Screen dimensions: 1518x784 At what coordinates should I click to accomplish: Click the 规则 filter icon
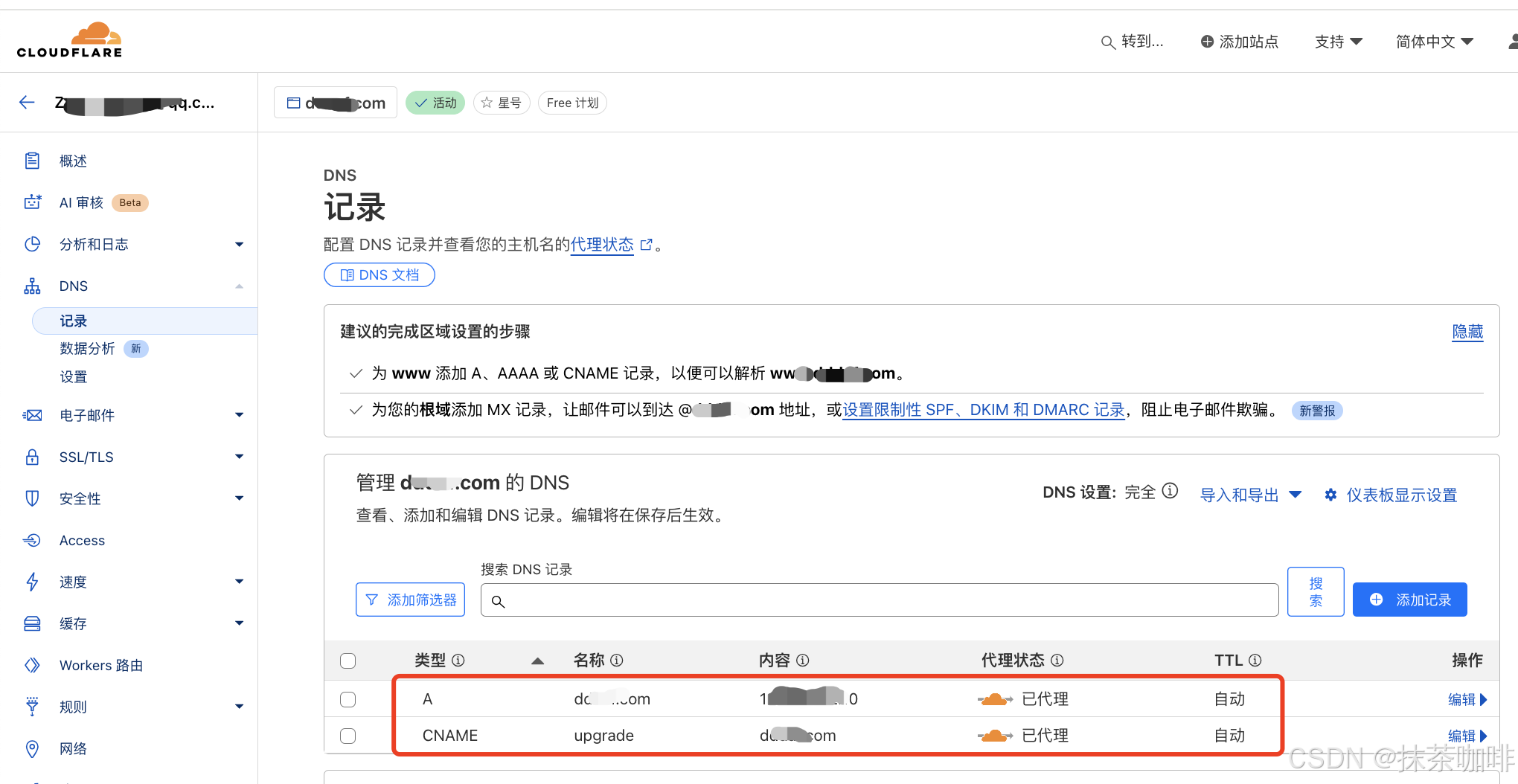click(x=32, y=707)
